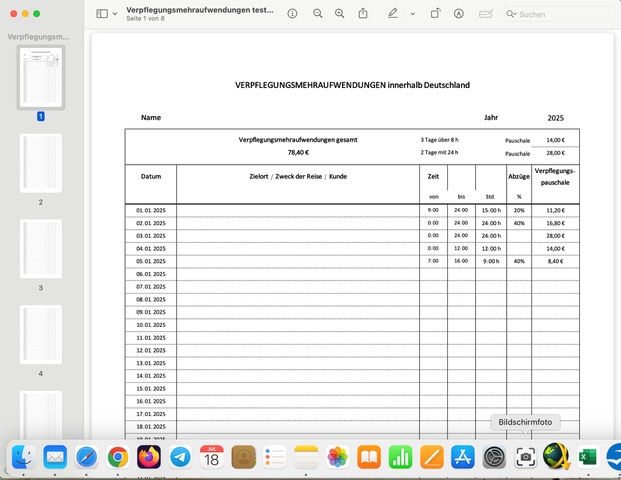Click the total amount 78,40 €
This screenshot has height=480, width=621.
298,152
